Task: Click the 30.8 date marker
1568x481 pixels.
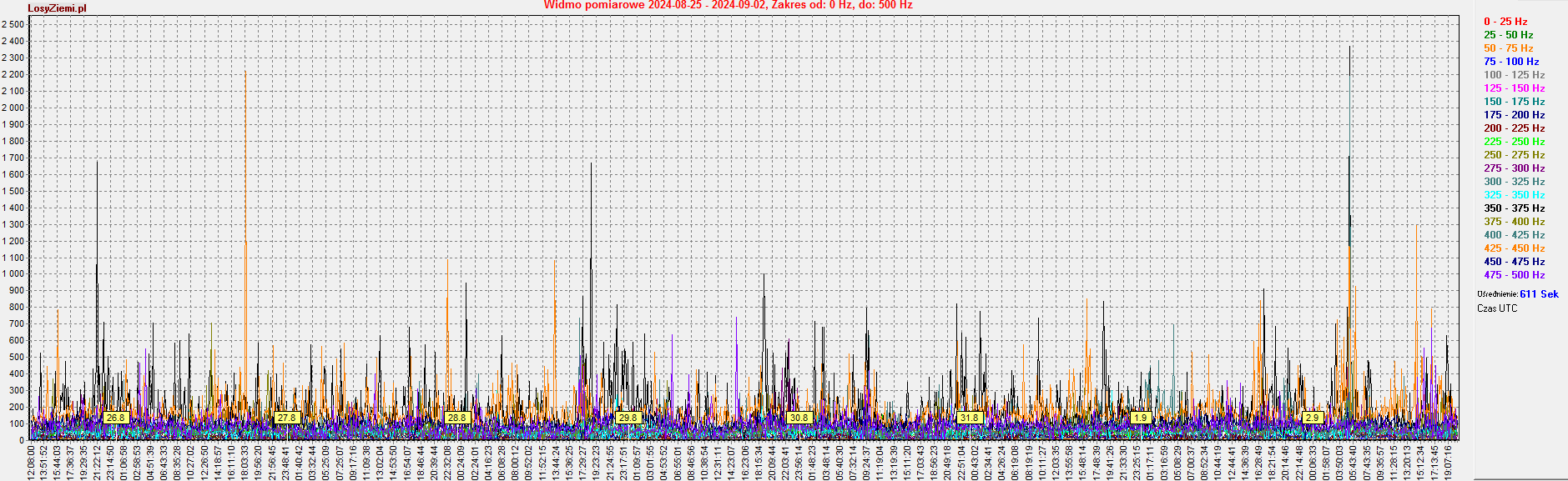Action: pos(799,418)
